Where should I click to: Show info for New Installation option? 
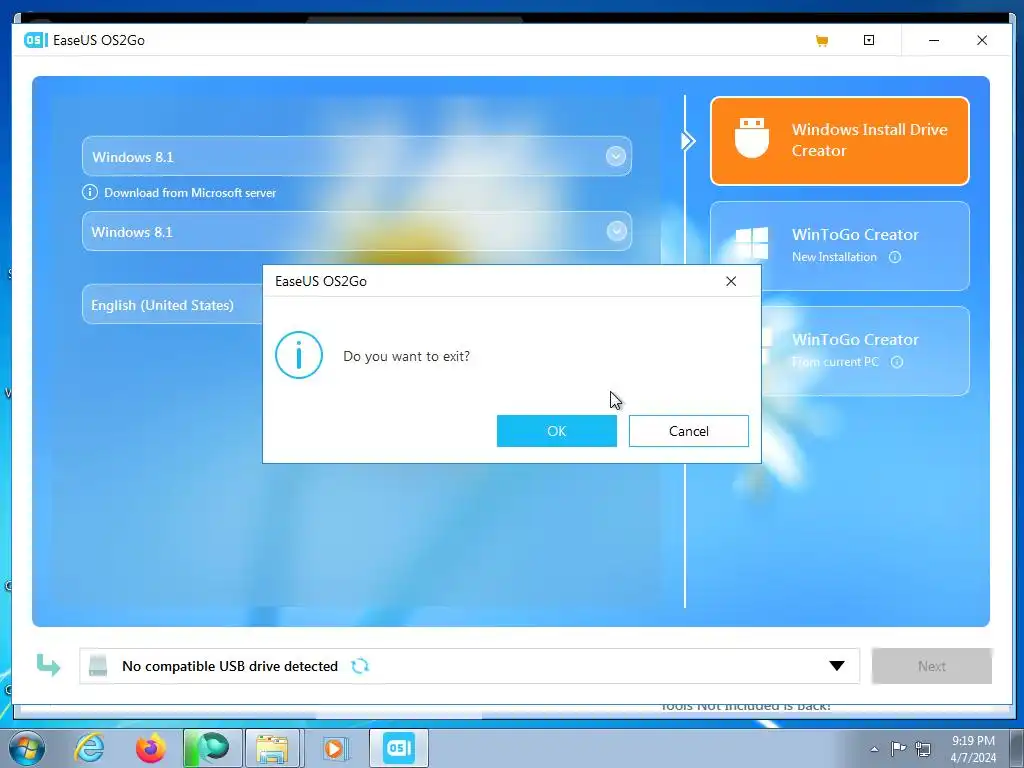895,257
